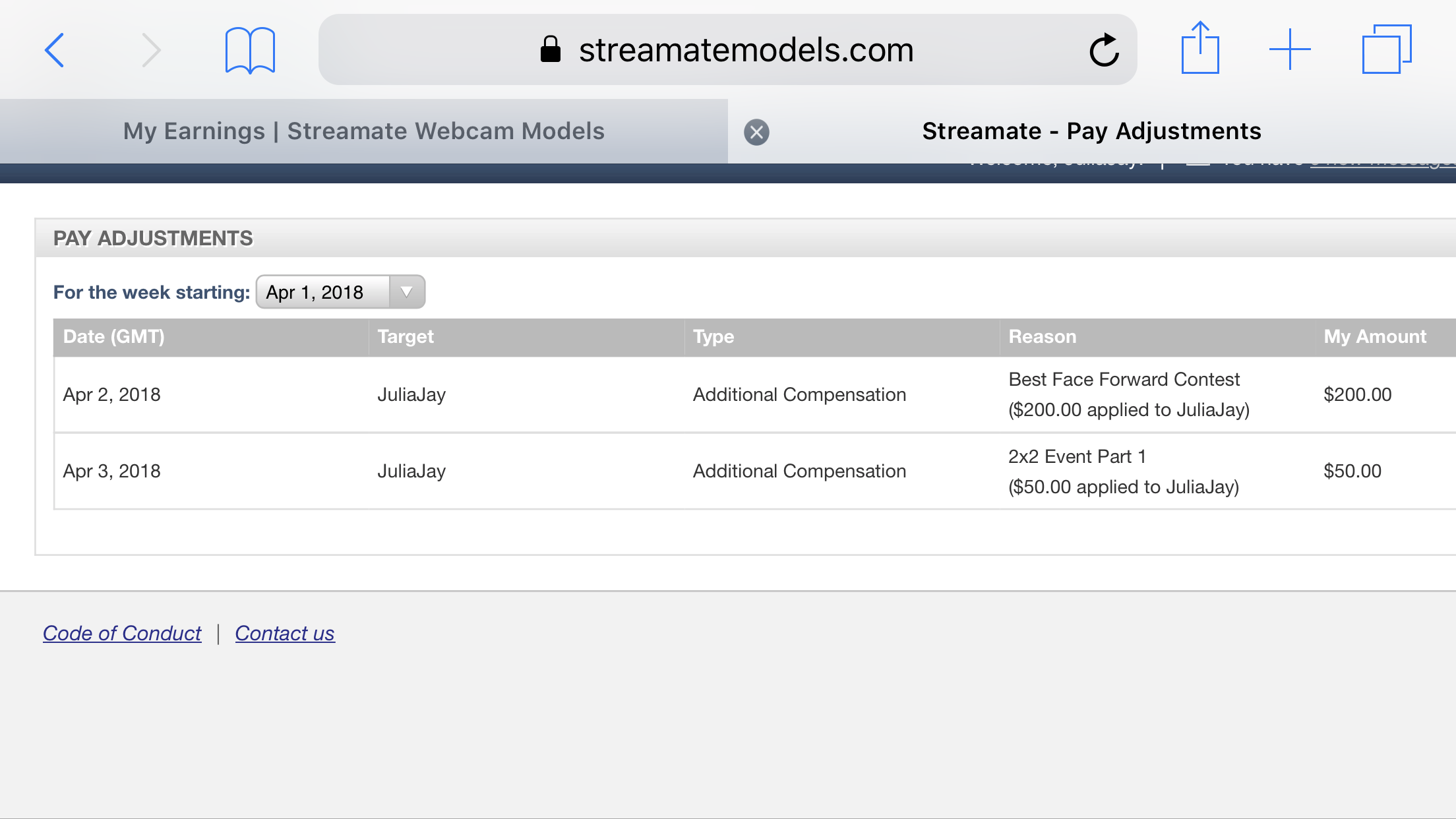Click JuliaJay in the Apr 3 row
The image size is (1456, 819).
[x=411, y=471]
